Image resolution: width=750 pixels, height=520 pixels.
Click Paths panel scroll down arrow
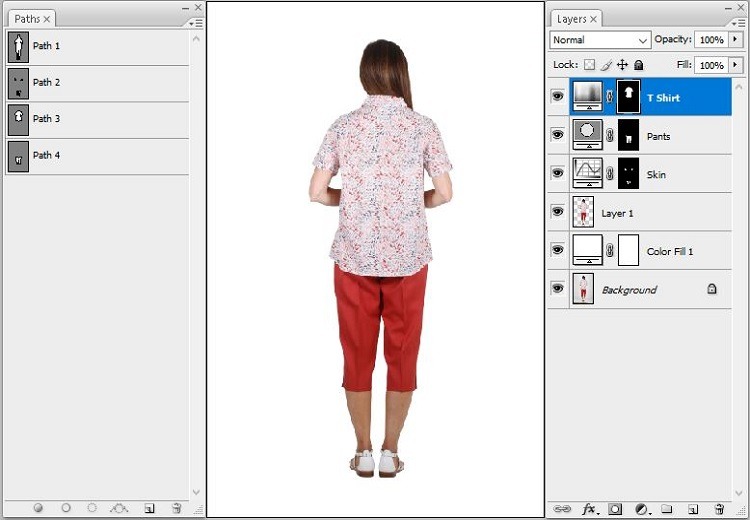coord(196,492)
